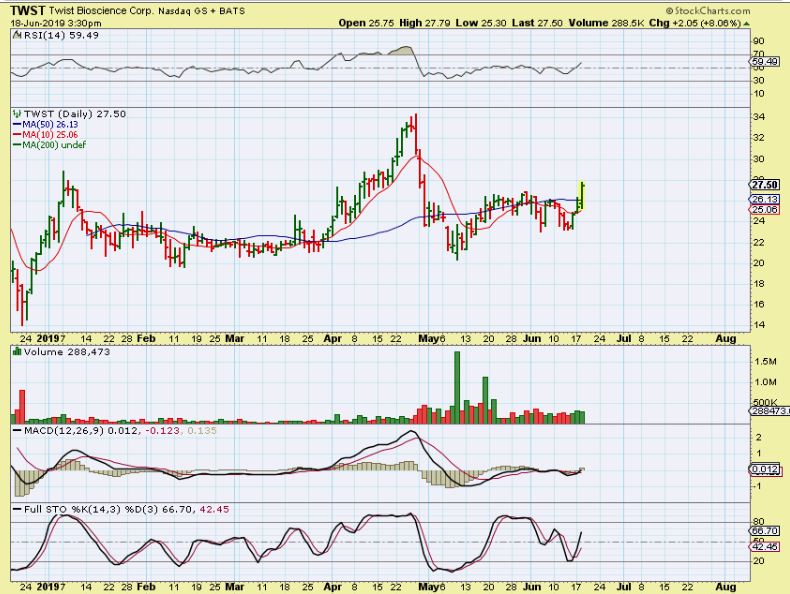
Task: Click the MACD 0.012 value tag
Action: pos(763,468)
